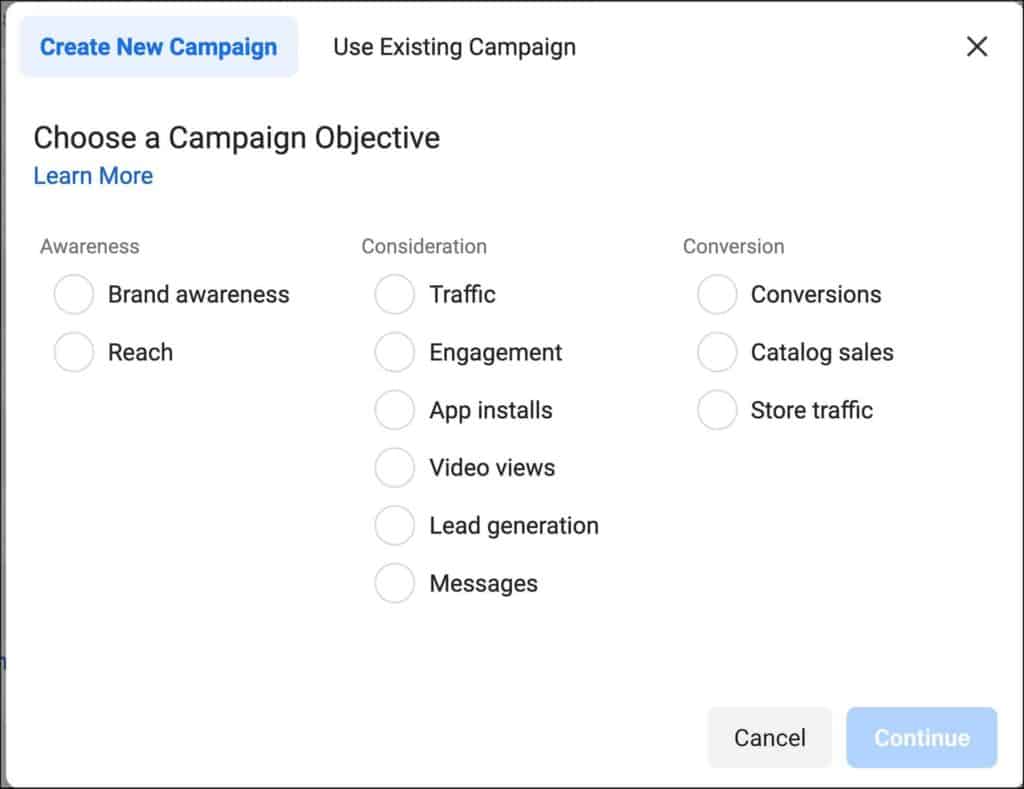Close the campaign objective dialog
This screenshot has height=789, width=1024.
click(977, 46)
